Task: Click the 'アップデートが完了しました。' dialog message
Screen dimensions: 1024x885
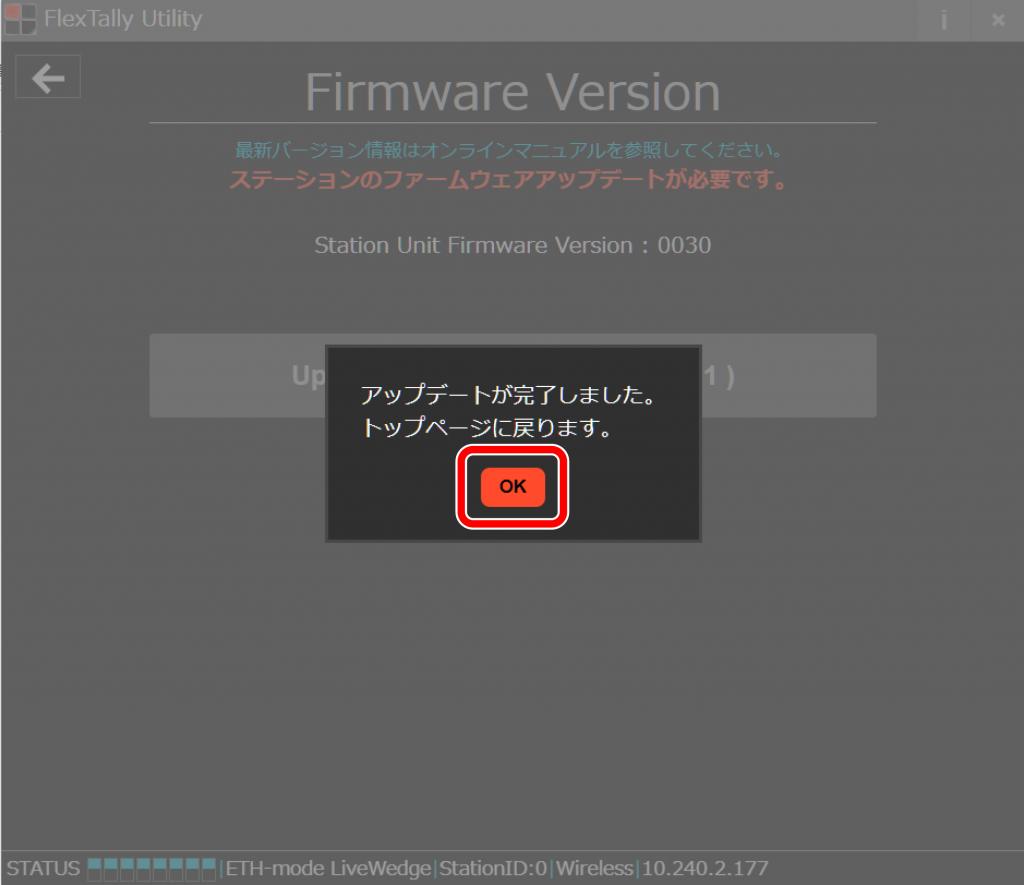Action: [509, 394]
